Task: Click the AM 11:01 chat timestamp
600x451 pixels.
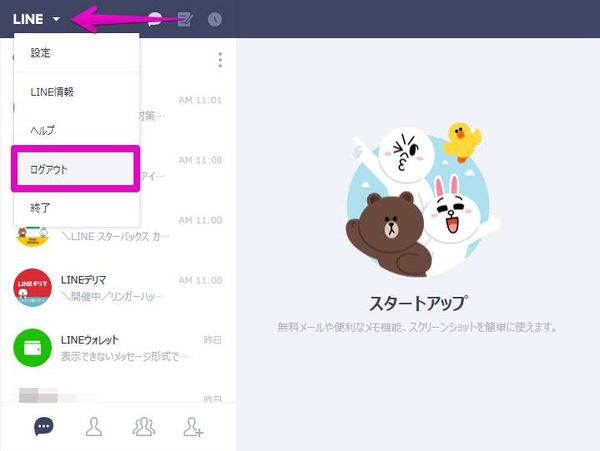Action: (200, 100)
